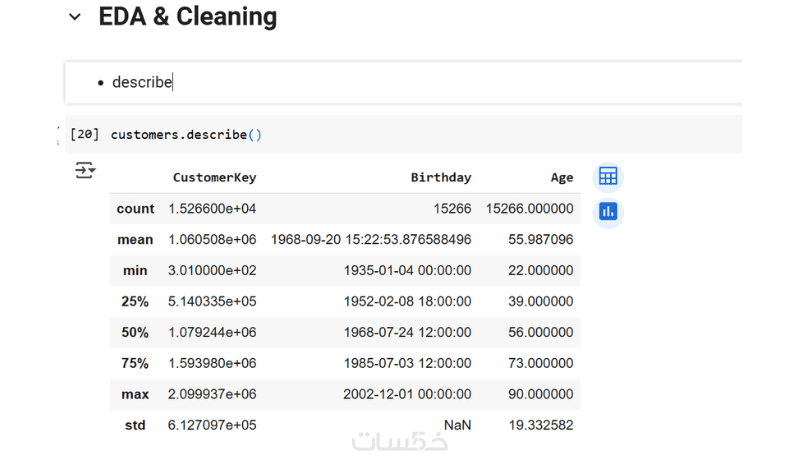The image size is (800, 460).
Task: Convert dataframe to interactive table
Action: pyautogui.click(x=608, y=177)
